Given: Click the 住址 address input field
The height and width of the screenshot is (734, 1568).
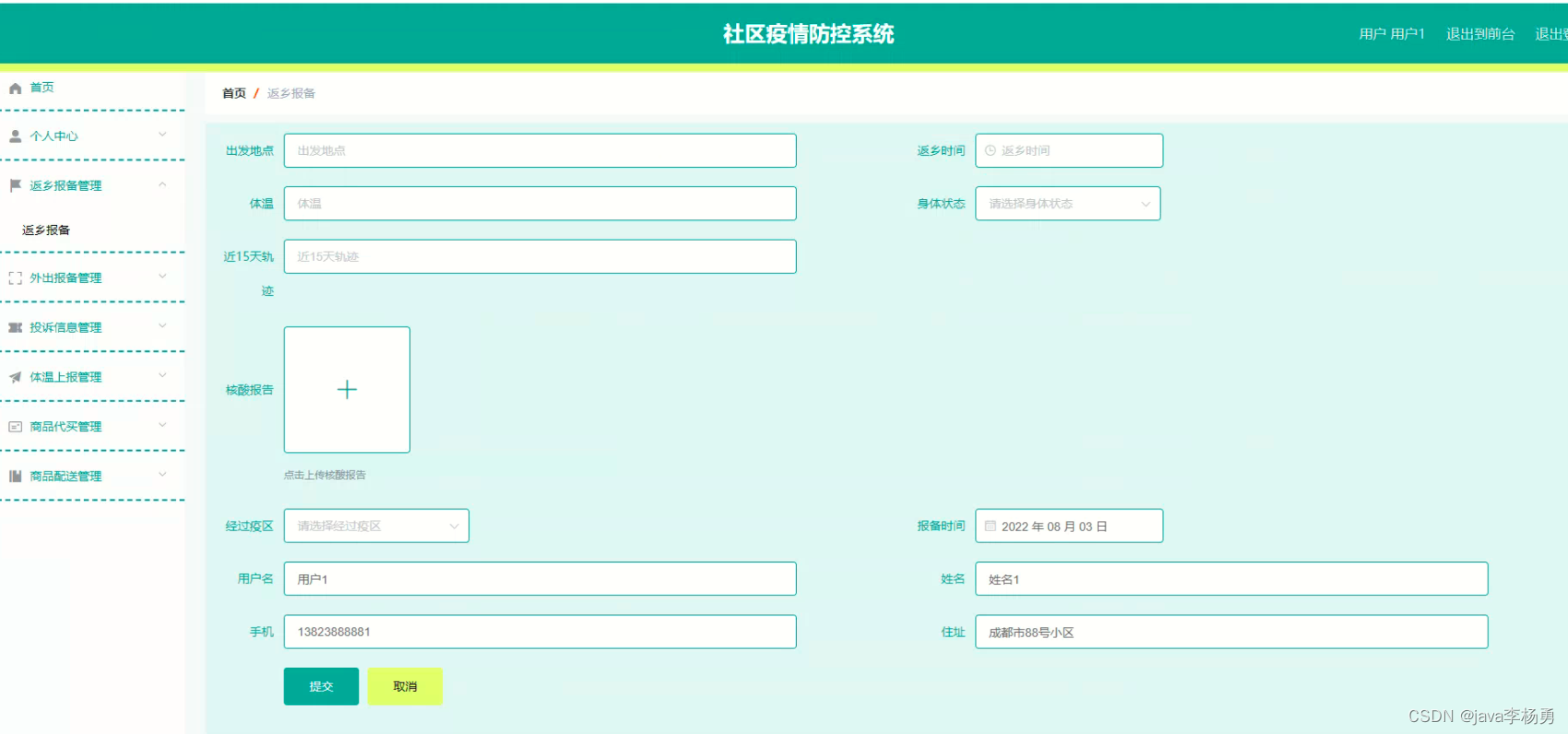Looking at the screenshot, I should coord(1231,632).
